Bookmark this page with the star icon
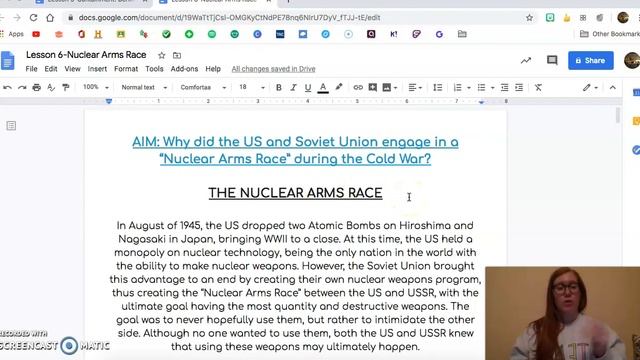The height and width of the screenshot is (360, 640). coord(529,18)
